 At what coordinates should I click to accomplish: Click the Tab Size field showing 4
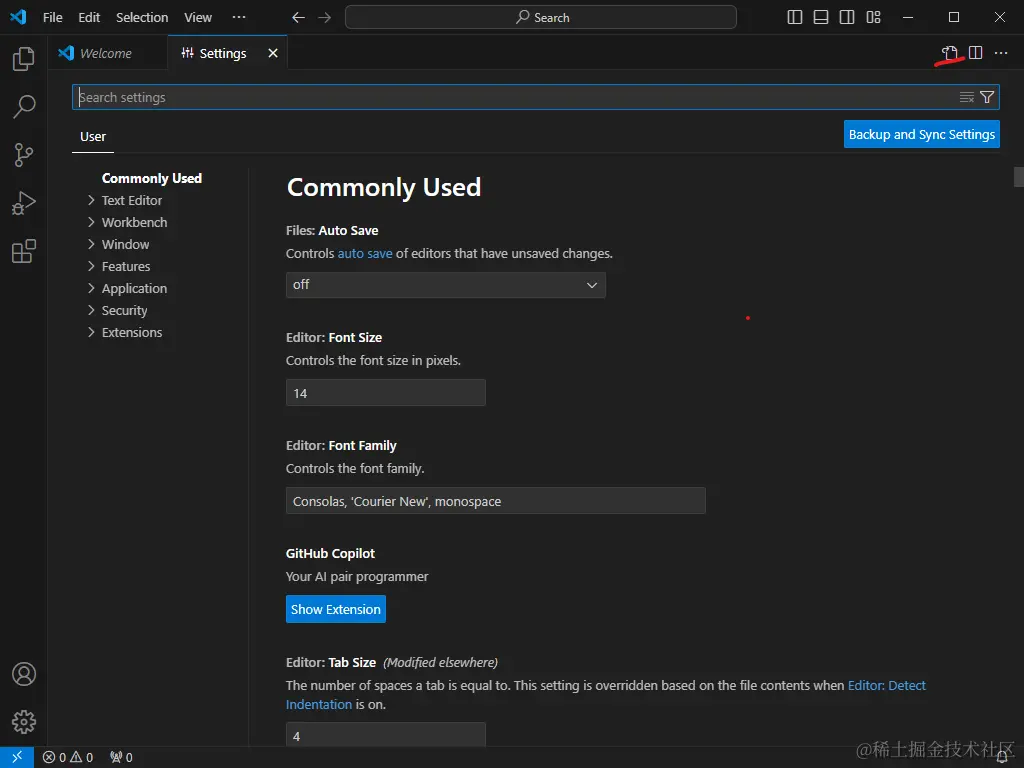pyautogui.click(x=385, y=735)
